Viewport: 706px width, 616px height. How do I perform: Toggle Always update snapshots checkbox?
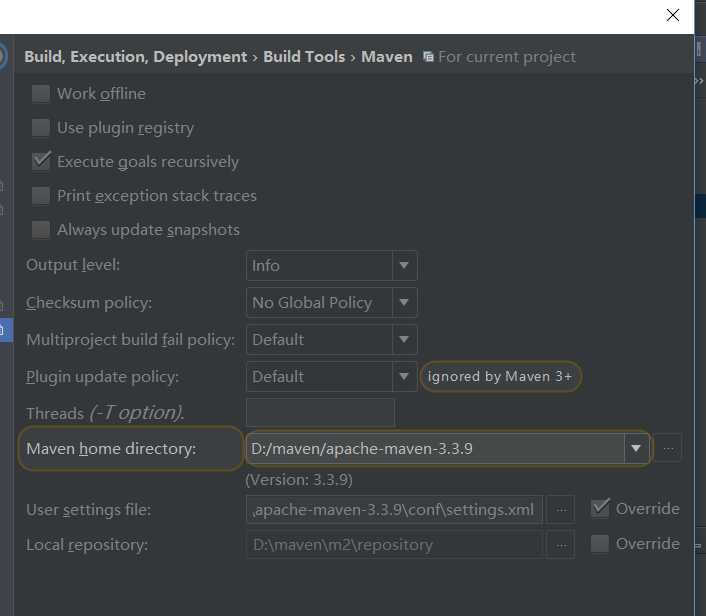point(41,229)
